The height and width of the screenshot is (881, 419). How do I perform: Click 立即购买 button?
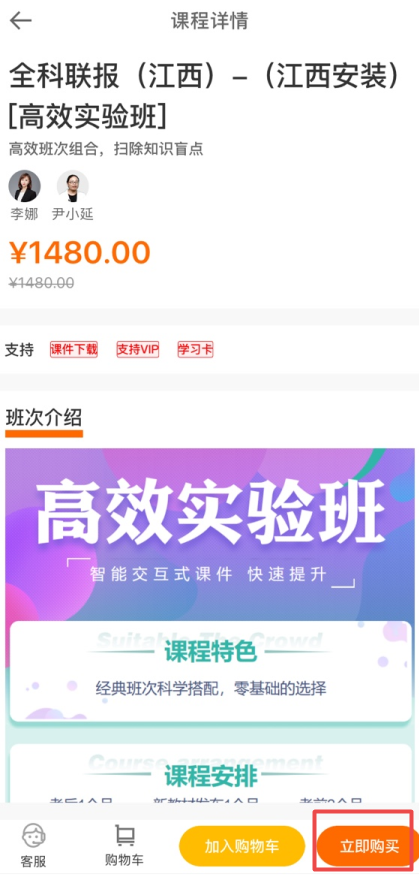tap(368, 846)
